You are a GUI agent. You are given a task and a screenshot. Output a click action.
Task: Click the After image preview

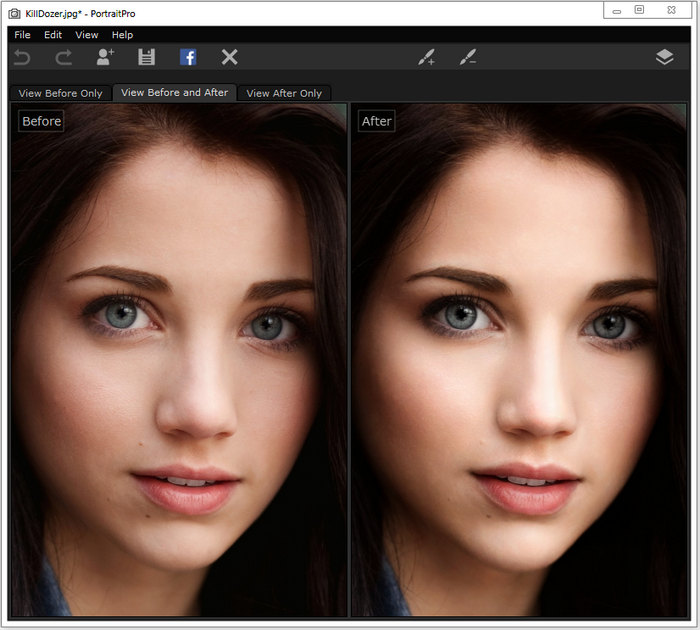point(519,360)
